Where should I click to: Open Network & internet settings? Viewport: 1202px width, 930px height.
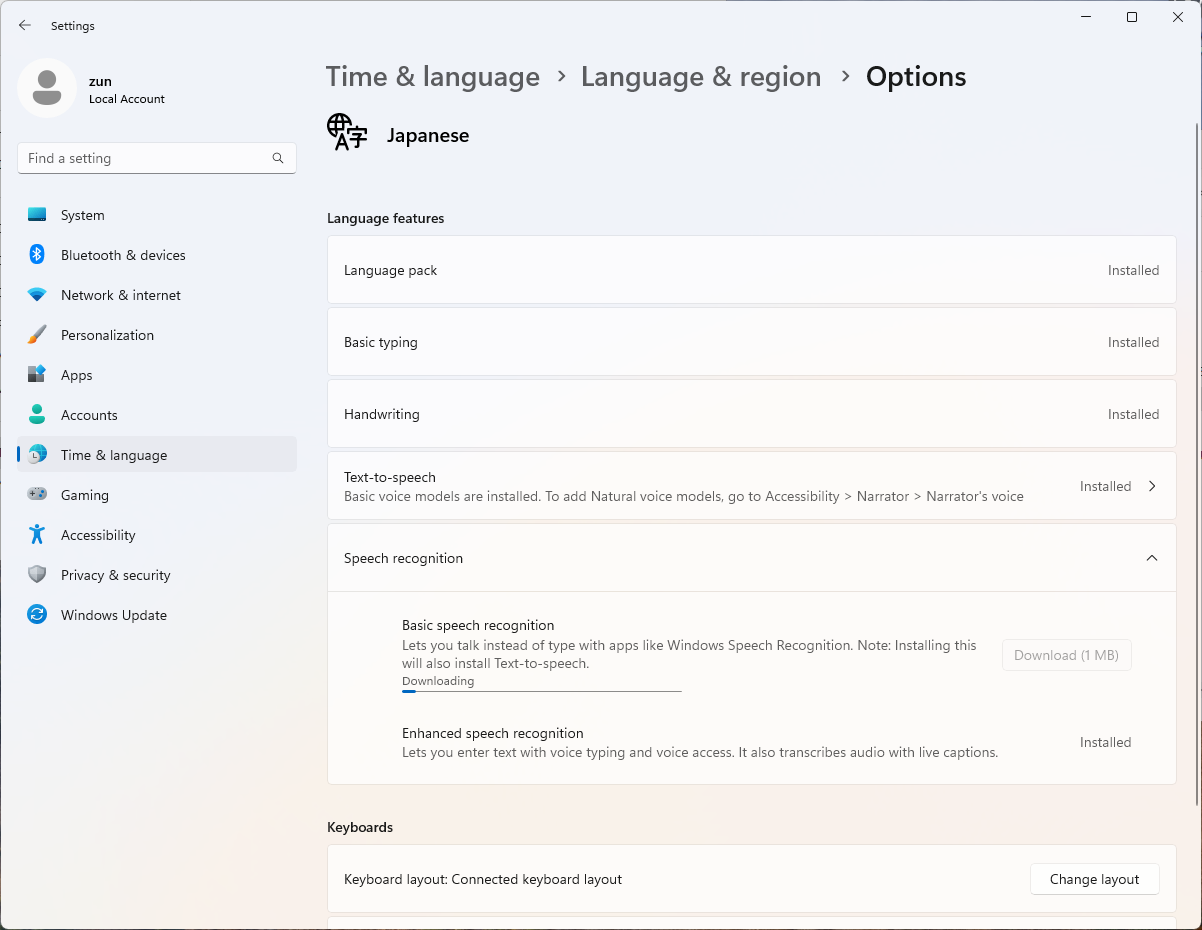pyautogui.click(x=157, y=295)
